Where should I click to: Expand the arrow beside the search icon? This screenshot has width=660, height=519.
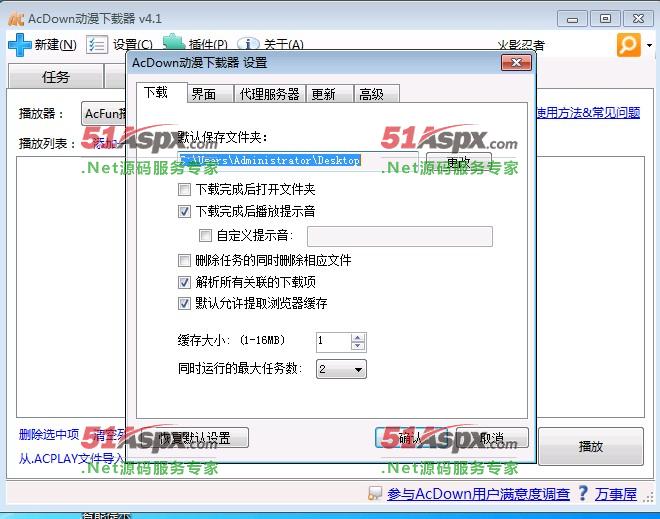(649, 45)
